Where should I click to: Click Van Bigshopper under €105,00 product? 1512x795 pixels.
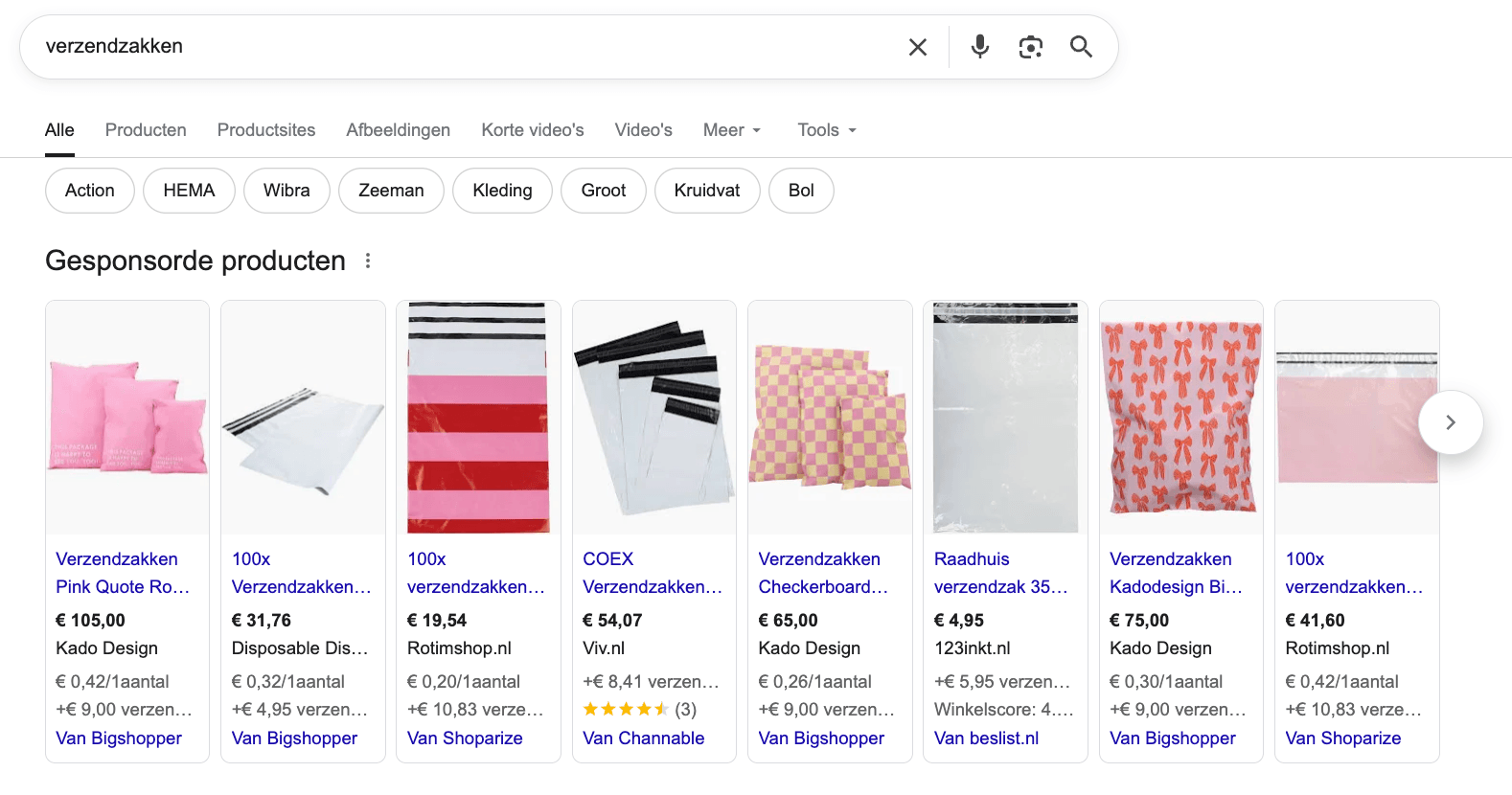[x=119, y=738]
